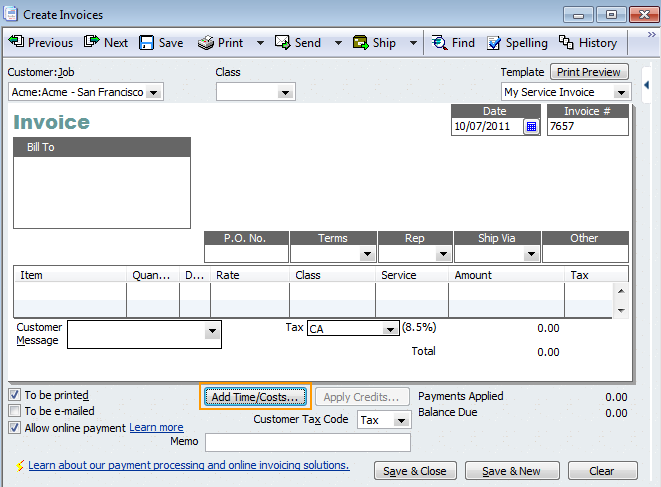Click the Other field
This screenshot has width=661, height=487.
585,254
